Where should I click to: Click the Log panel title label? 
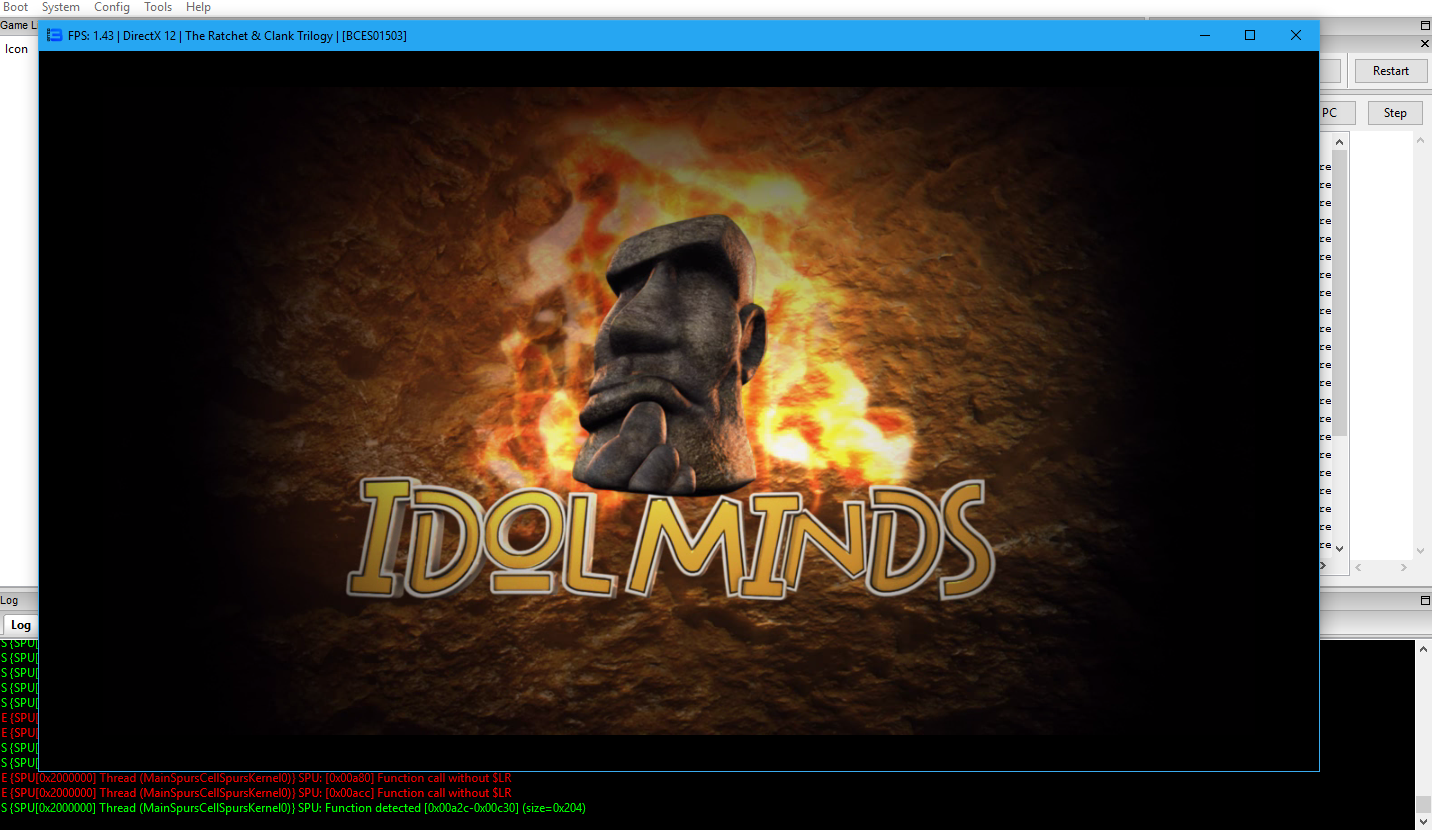[x=9, y=600]
